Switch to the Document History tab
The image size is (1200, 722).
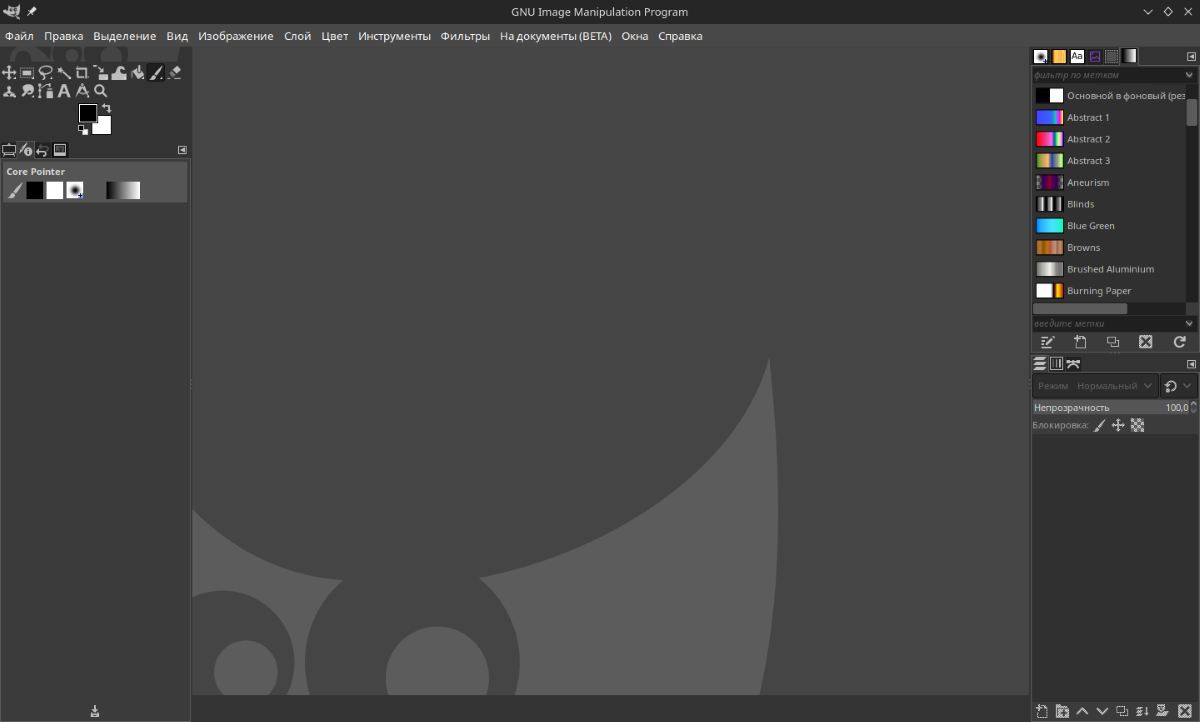pyautogui.click(x=1095, y=56)
